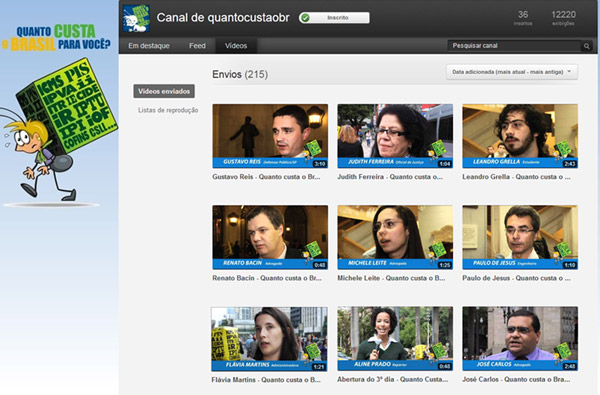
Task: Click title 'Abertura do 3º dia - Quanto Custa...'
Action: [393, 379]
